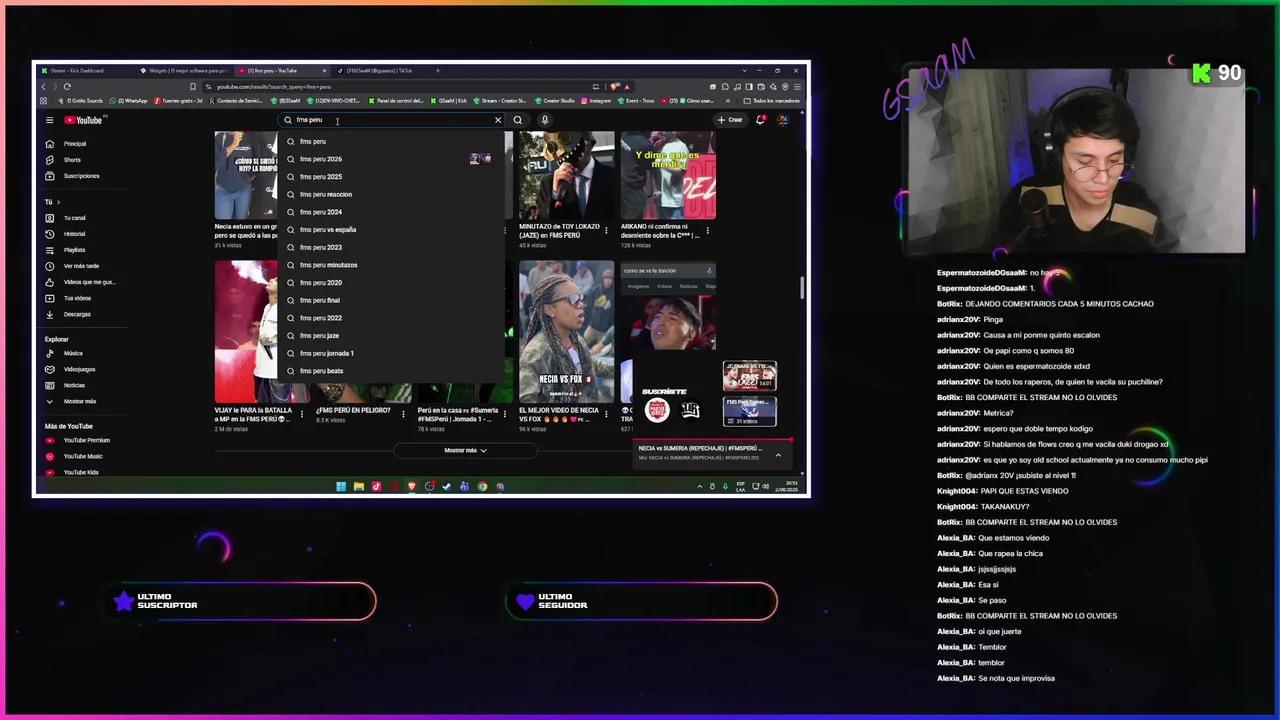Open the EL MEJOR VIDEO DE NECIA thumbnail
Image resolution: width=1280 pixels, height=720 pixels.
point(566,331)
